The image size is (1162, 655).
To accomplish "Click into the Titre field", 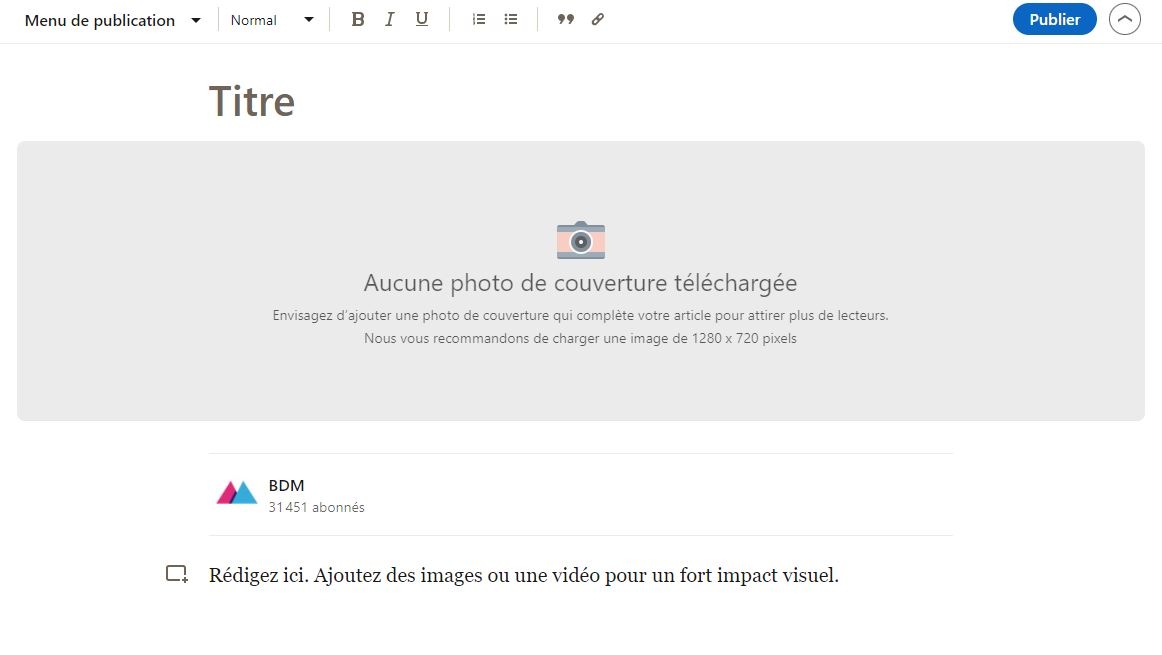I will coord(252,102).
